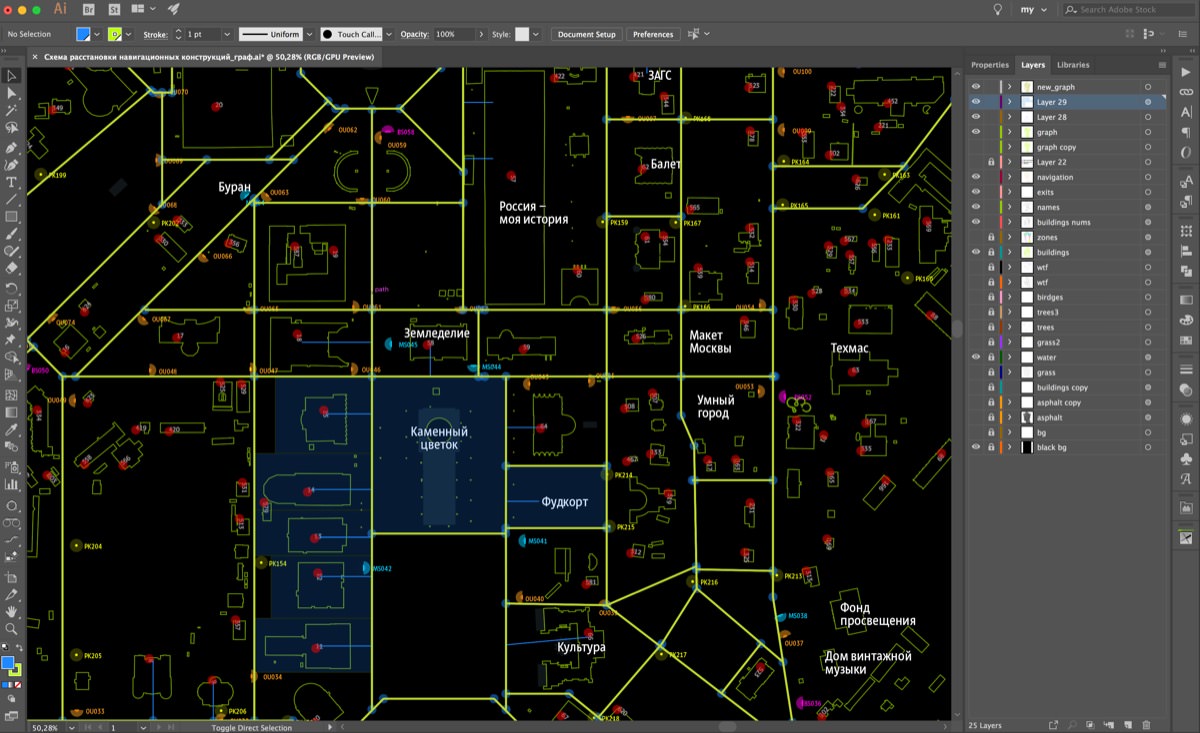Open Preferences from the control bar
This screenshot has width=1200, height=733.
click(653, 33)
